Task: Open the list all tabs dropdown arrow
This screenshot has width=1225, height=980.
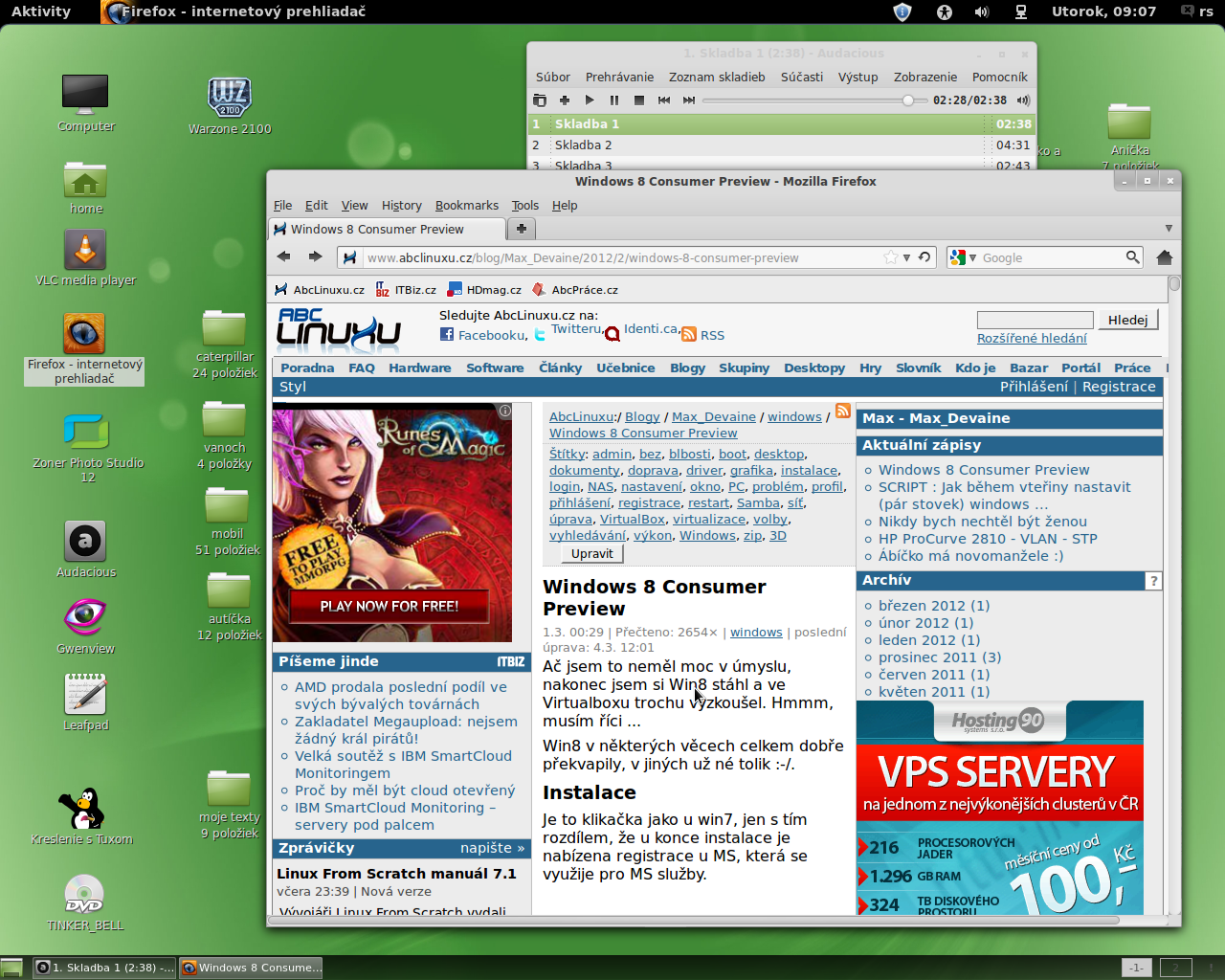Action: (1169, 229)
